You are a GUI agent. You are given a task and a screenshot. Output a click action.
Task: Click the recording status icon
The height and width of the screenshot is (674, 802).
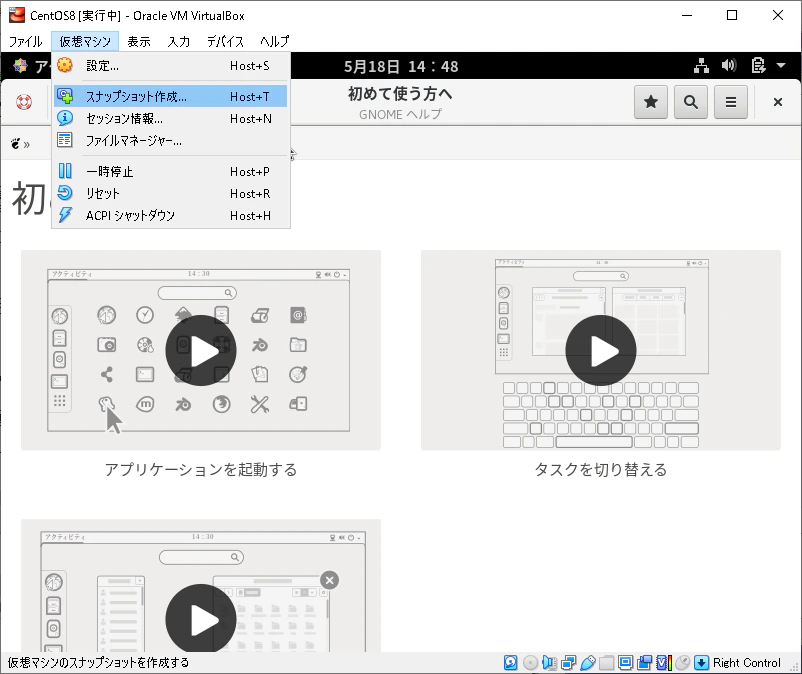click(x=644, y=663)
